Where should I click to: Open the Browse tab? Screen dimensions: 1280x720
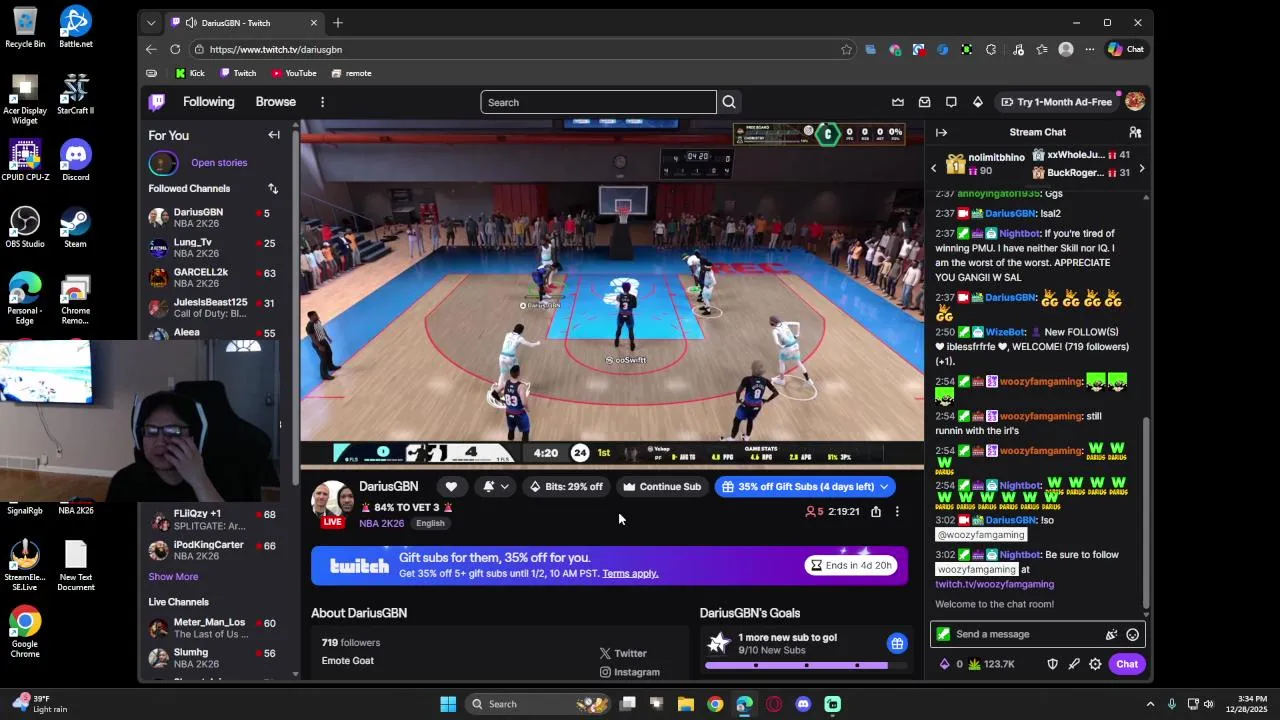tap(275, 102)
